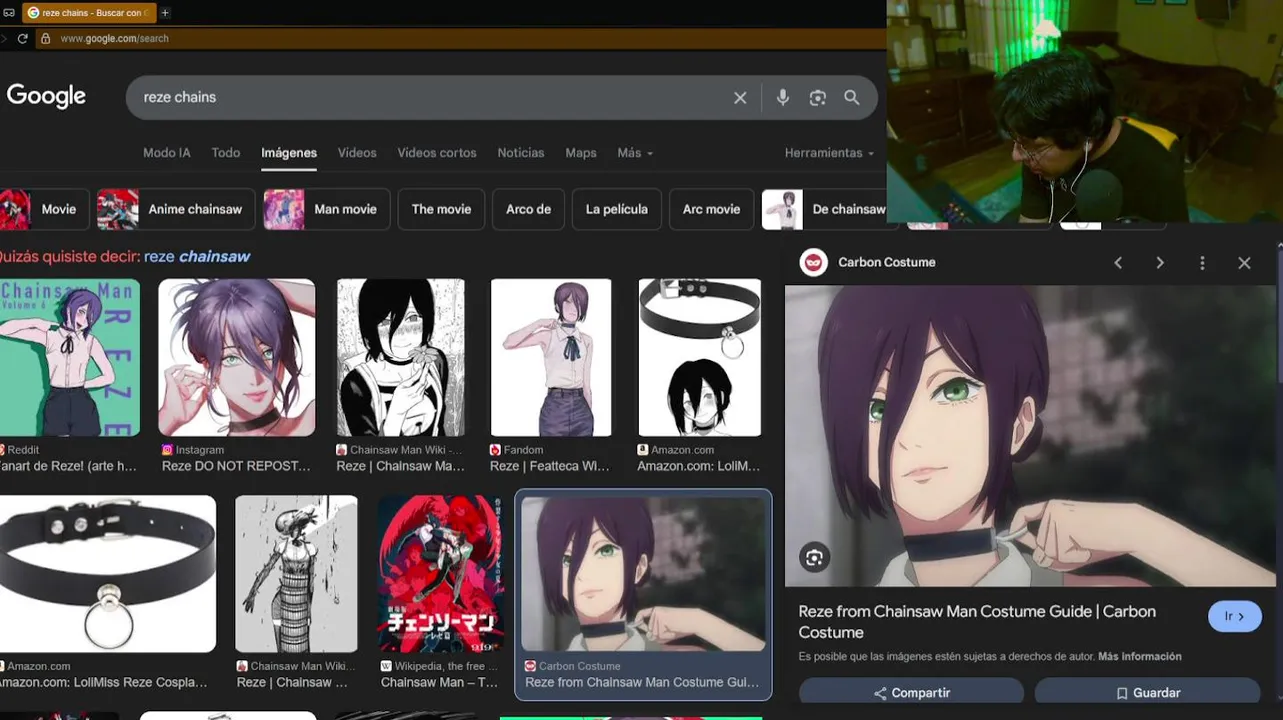View site info padlock icon in address bar
Viewport: 1283px width, 720px height.
click(45, 38)
